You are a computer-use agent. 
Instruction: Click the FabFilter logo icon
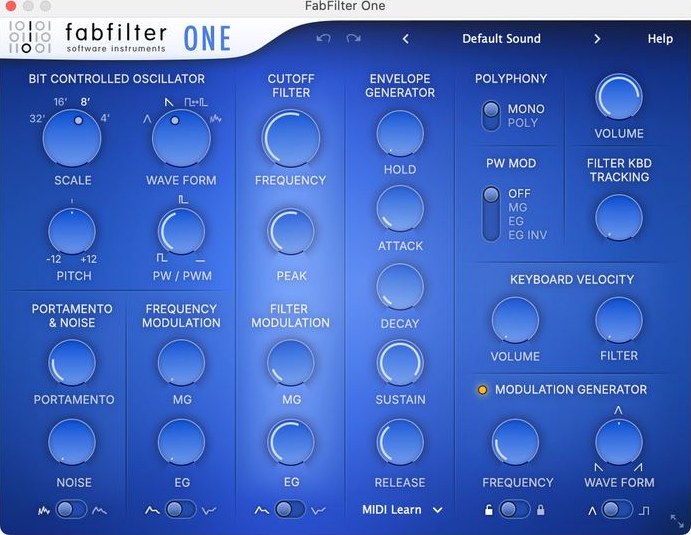coord(30,37)
